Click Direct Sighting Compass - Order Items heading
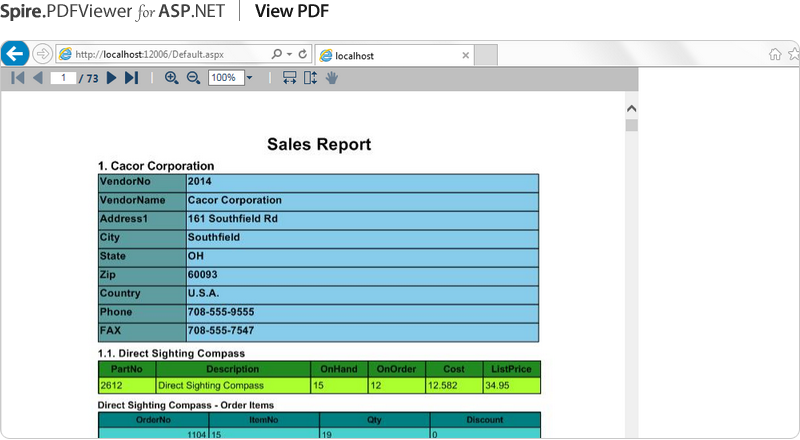The height and width of the screenshot is (440, 800). tap(186, 405)
